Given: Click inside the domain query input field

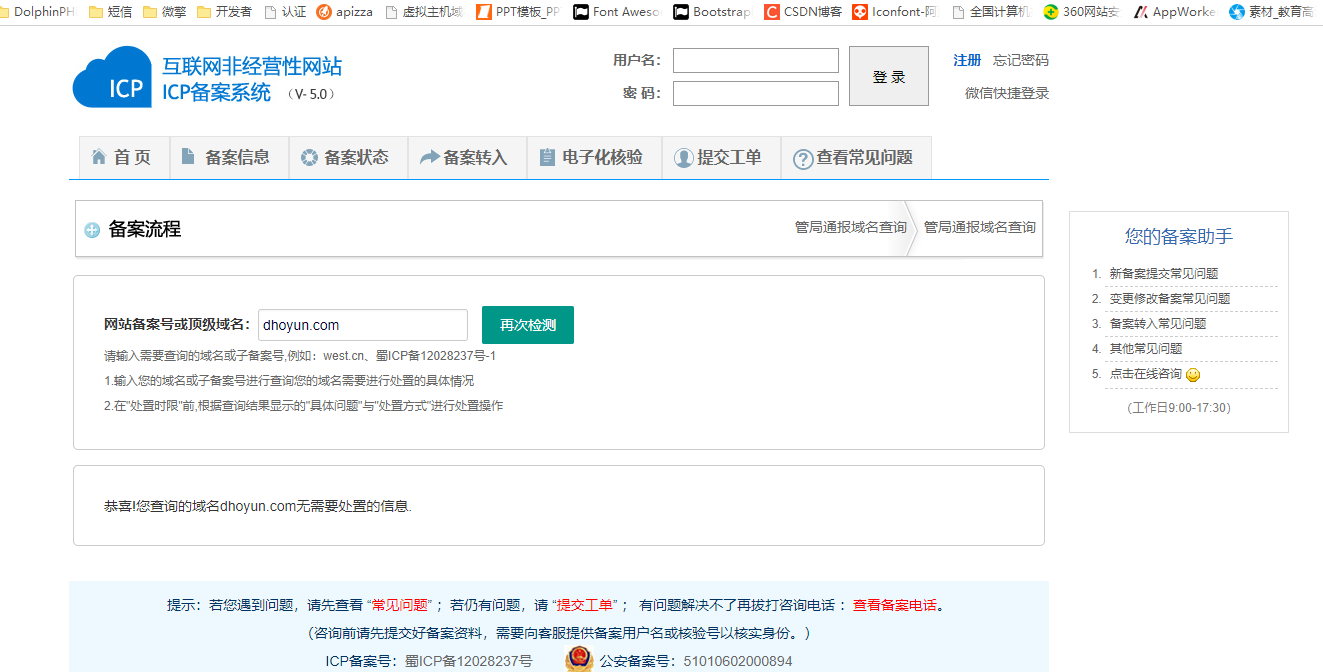Looking at the screenshot, I should pyautogui.click(x=362, y=325).
